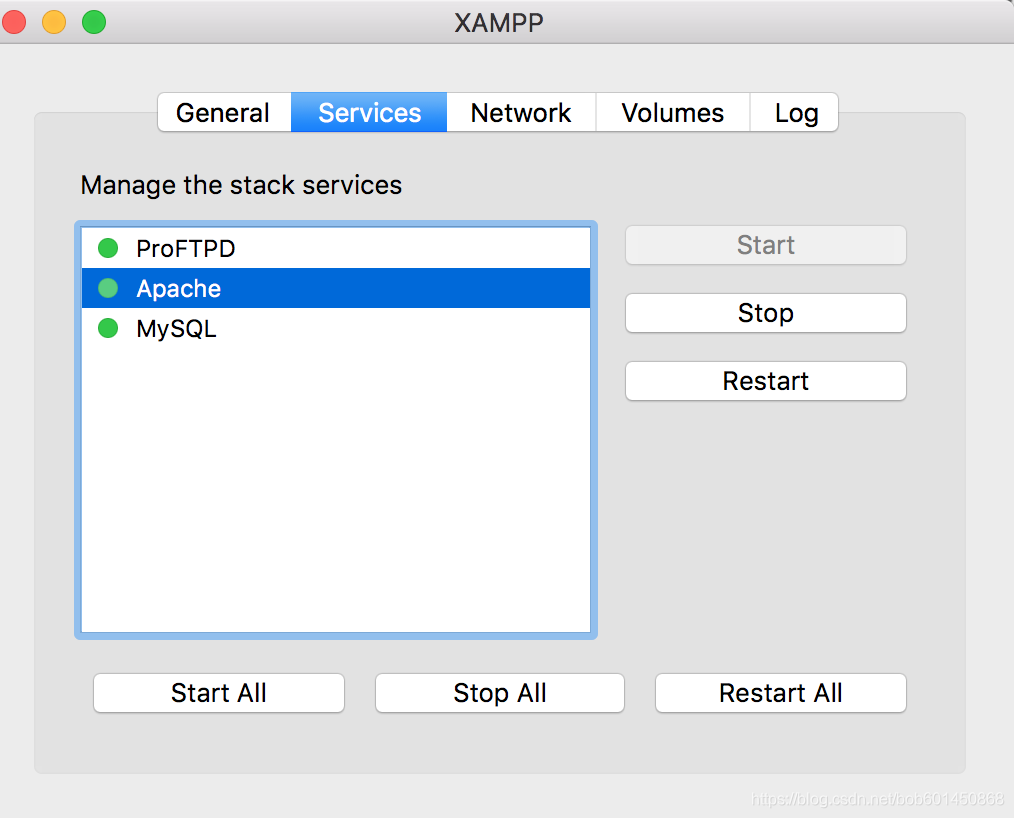Restart the selected service
1014x818 pixels.
[766, 381]
